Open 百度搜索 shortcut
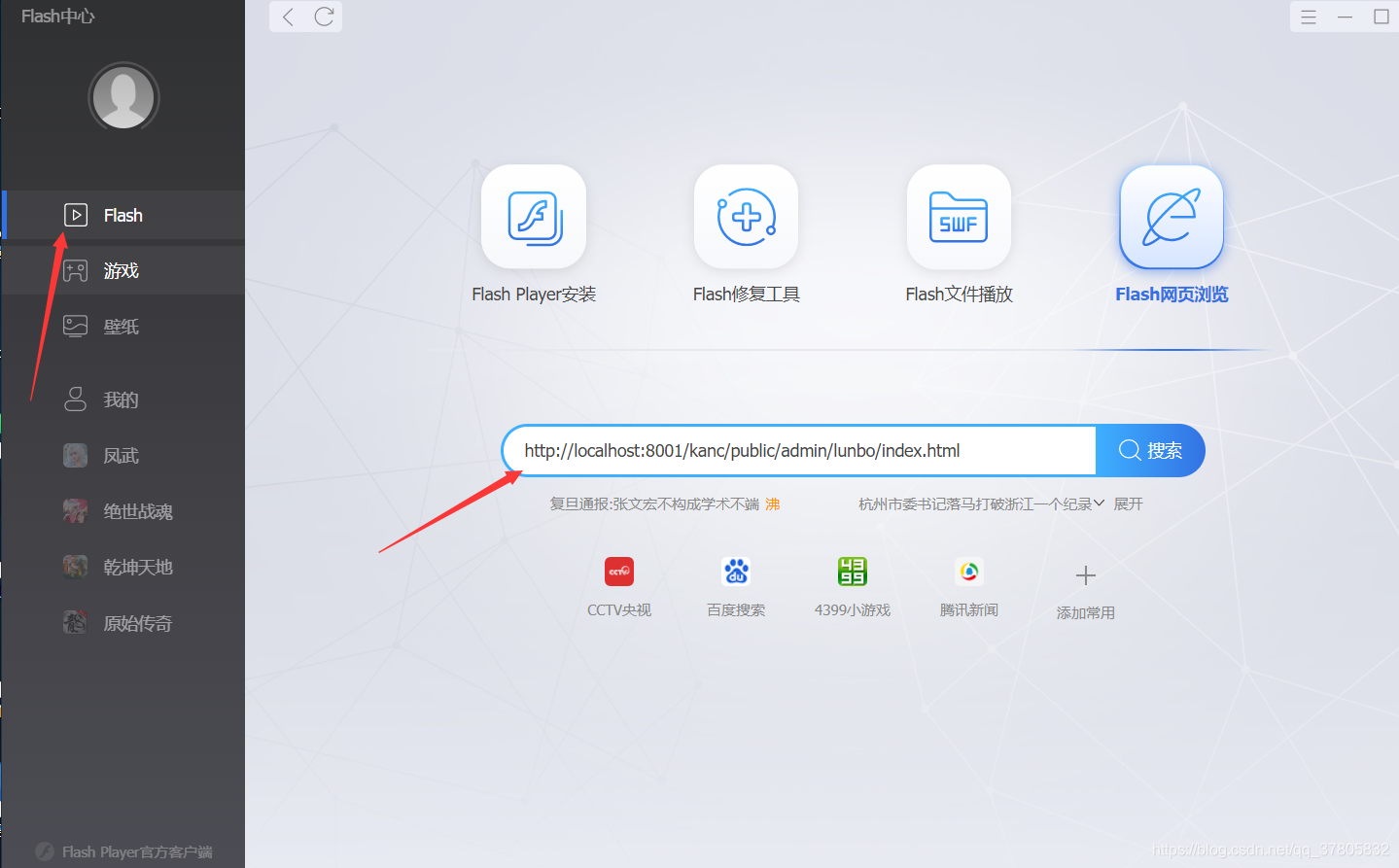The image size is (1399, 868). pyautogui.click(x=736, y=587)
